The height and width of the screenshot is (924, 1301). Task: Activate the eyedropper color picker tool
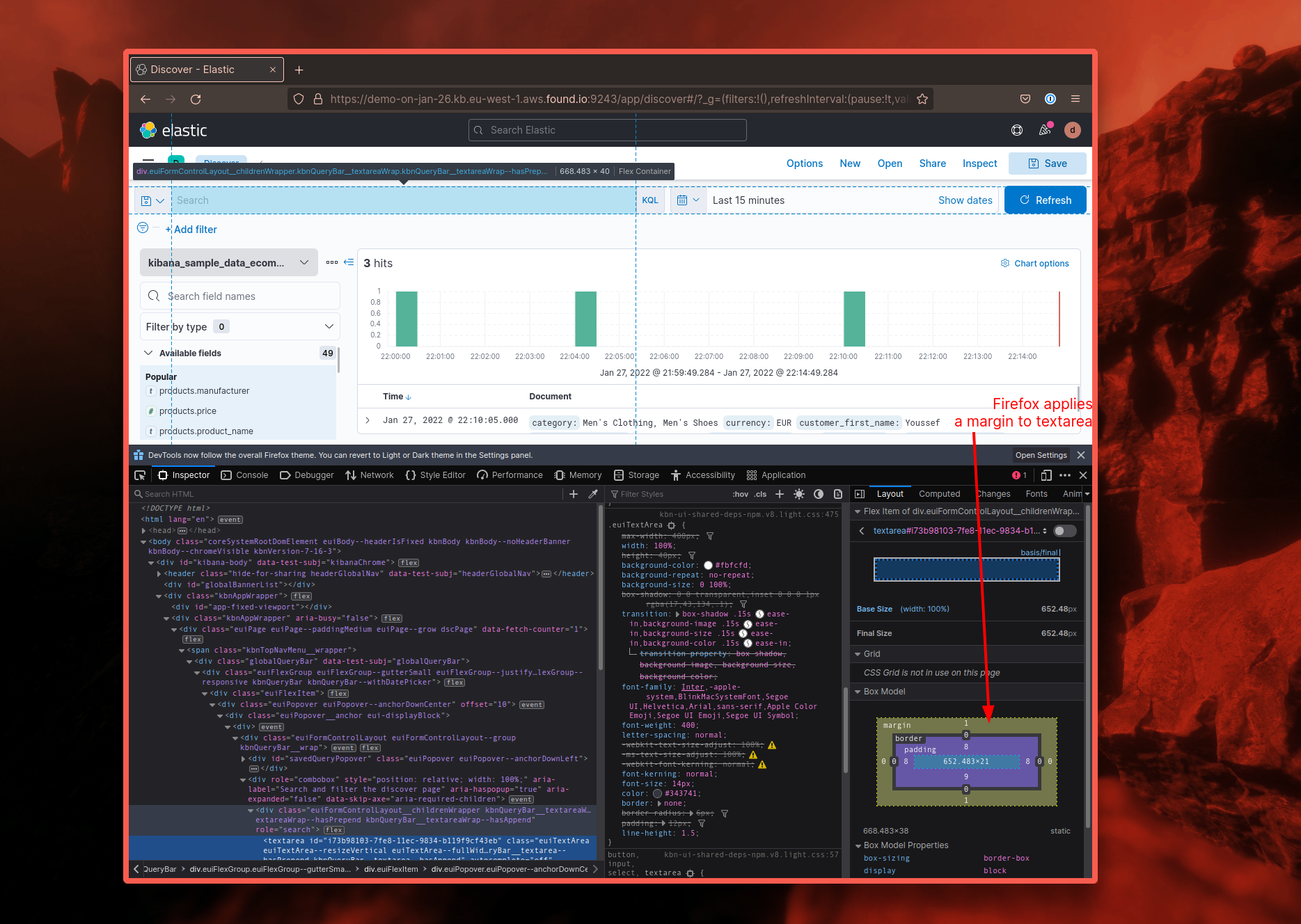(x=593, y=494)
